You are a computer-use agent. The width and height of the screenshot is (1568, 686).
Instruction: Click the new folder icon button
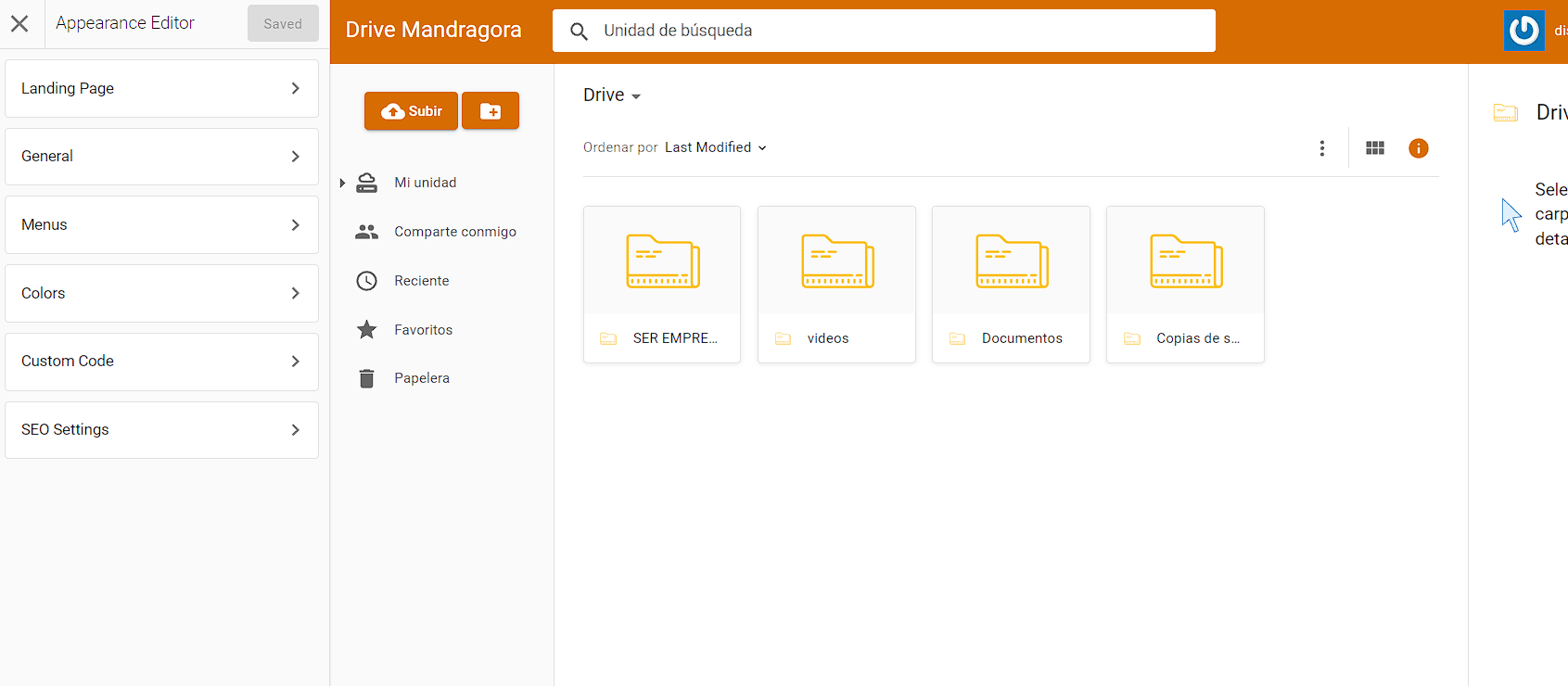tap(491, 111)
